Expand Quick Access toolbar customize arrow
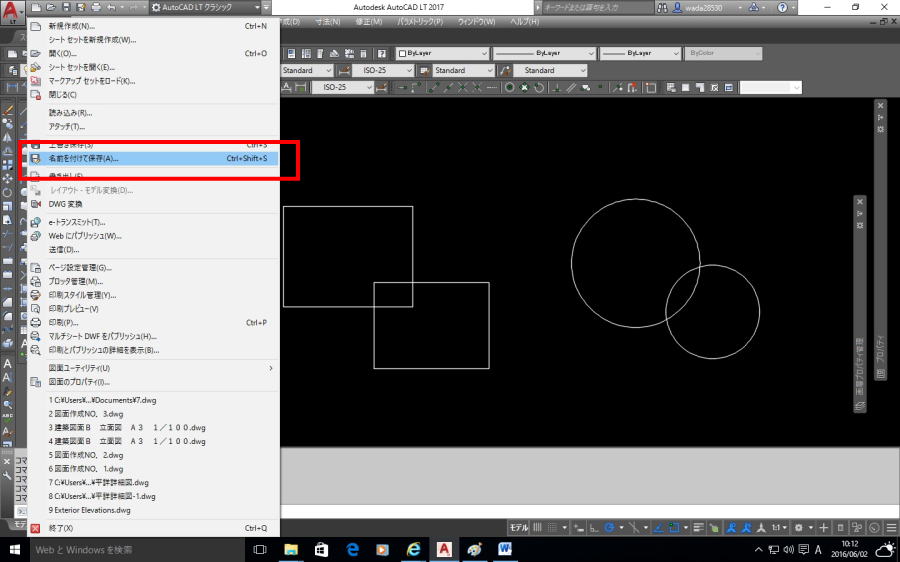900x562 pixels. point(266,7)
